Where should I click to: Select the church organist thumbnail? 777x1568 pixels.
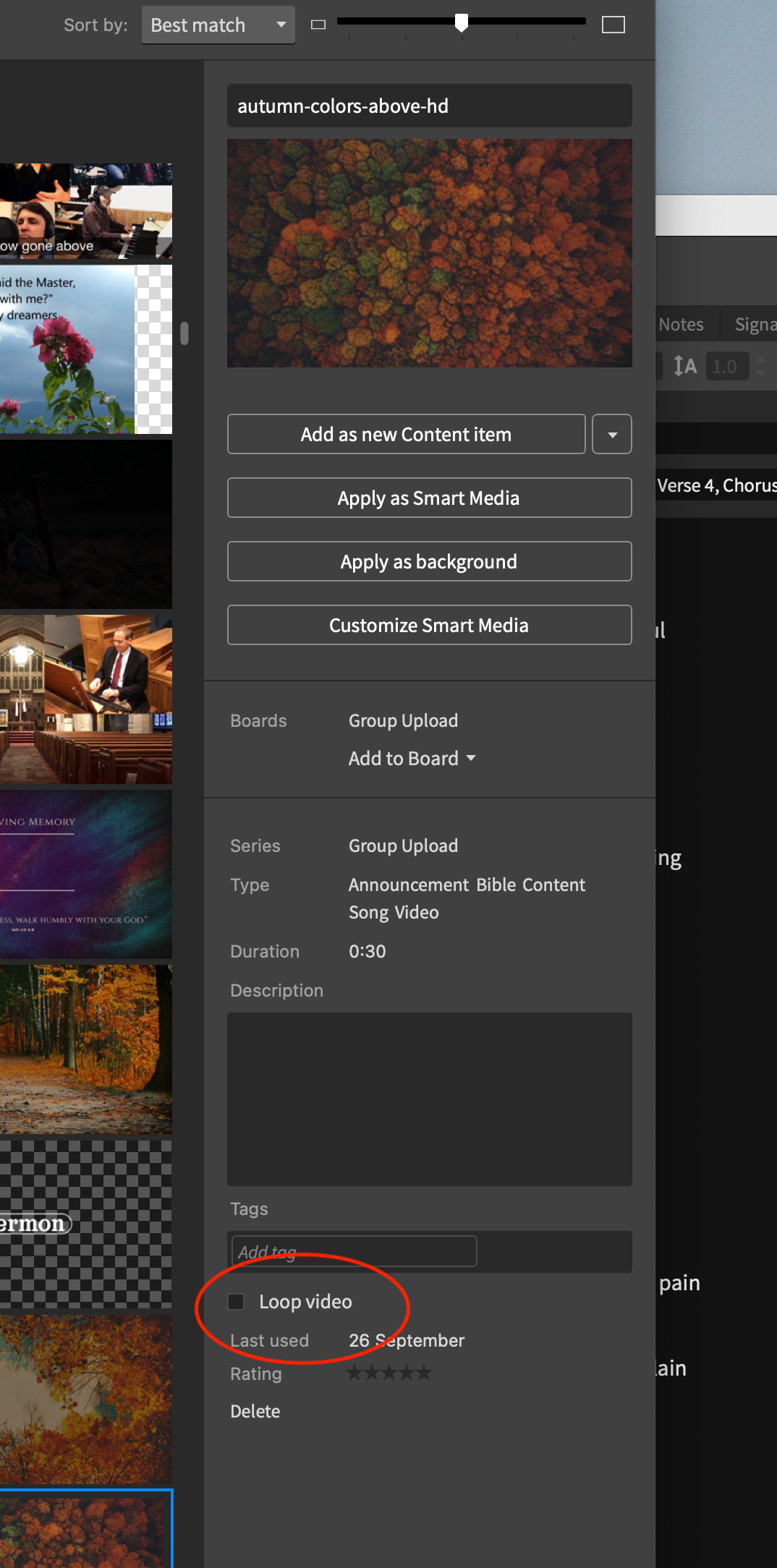(86, 699)
